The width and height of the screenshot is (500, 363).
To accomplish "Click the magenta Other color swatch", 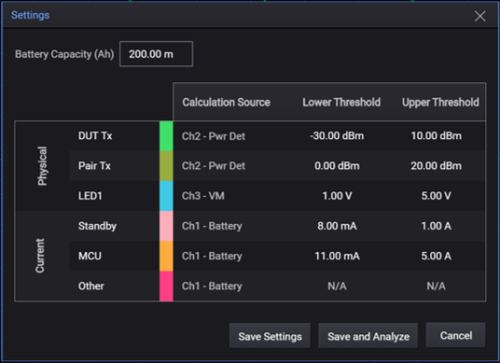I will point(166,286).
